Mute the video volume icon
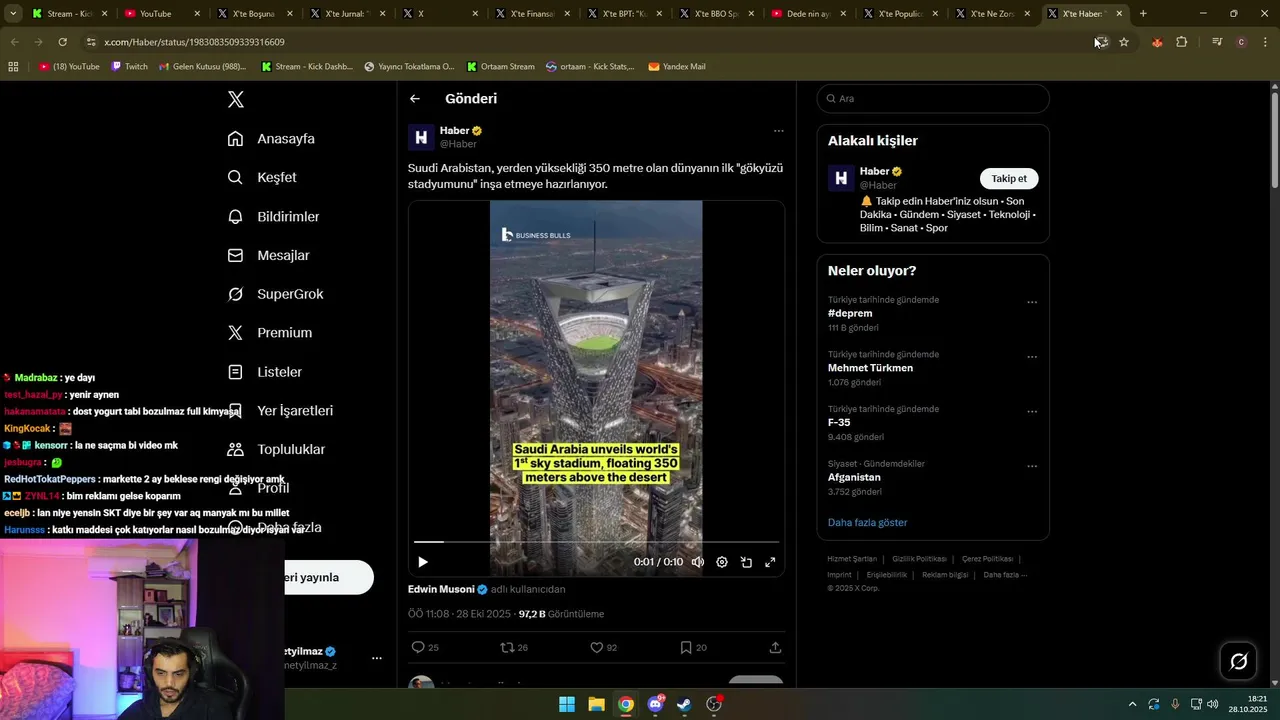Image resolution: width=1280 pixels, height=720 pixels. point(698,562)
